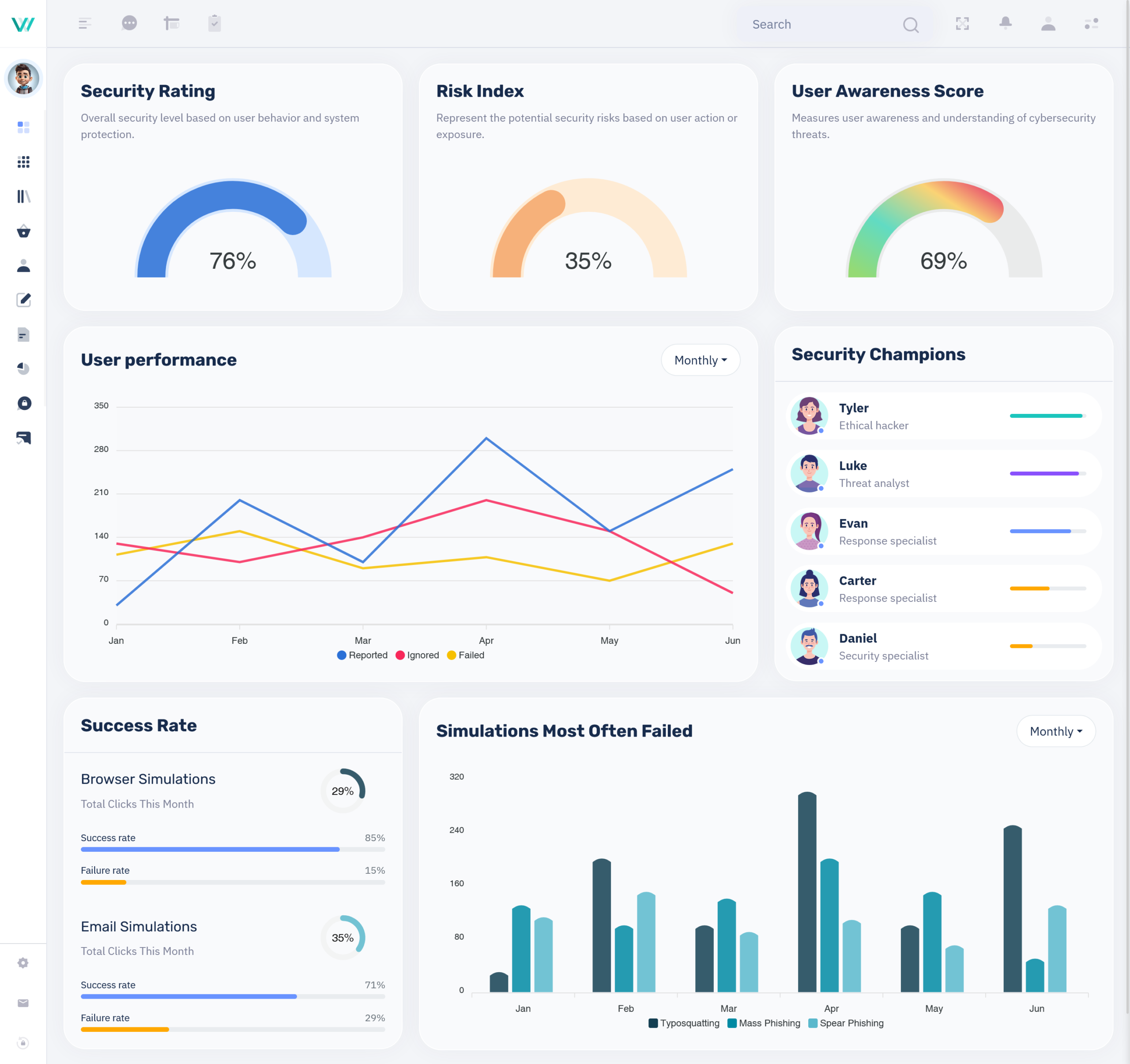Open the settings toggles icon in the top bar

click(1091, 23)
